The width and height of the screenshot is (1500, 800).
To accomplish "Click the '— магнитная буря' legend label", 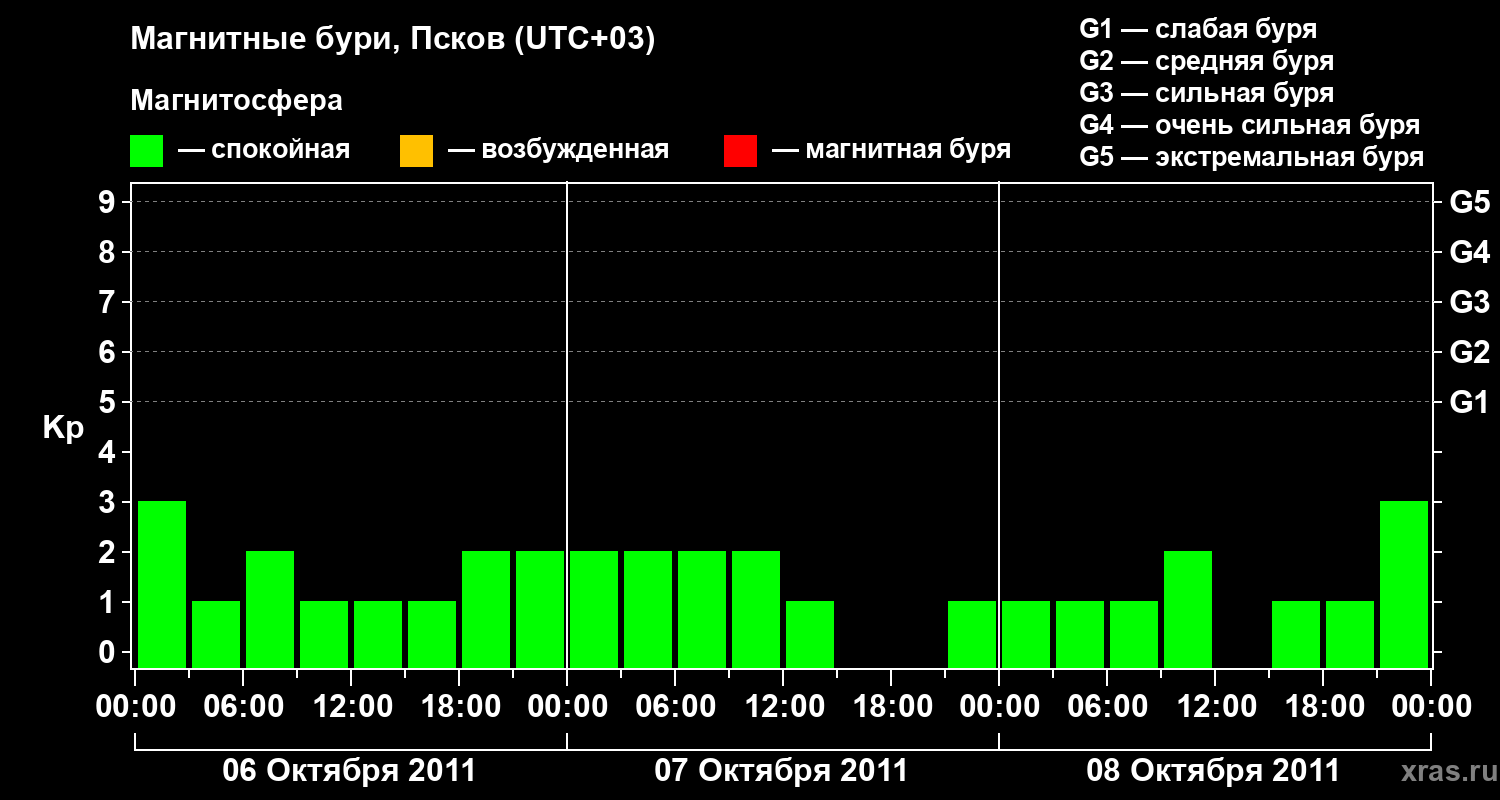I will (x=892, y=150).
